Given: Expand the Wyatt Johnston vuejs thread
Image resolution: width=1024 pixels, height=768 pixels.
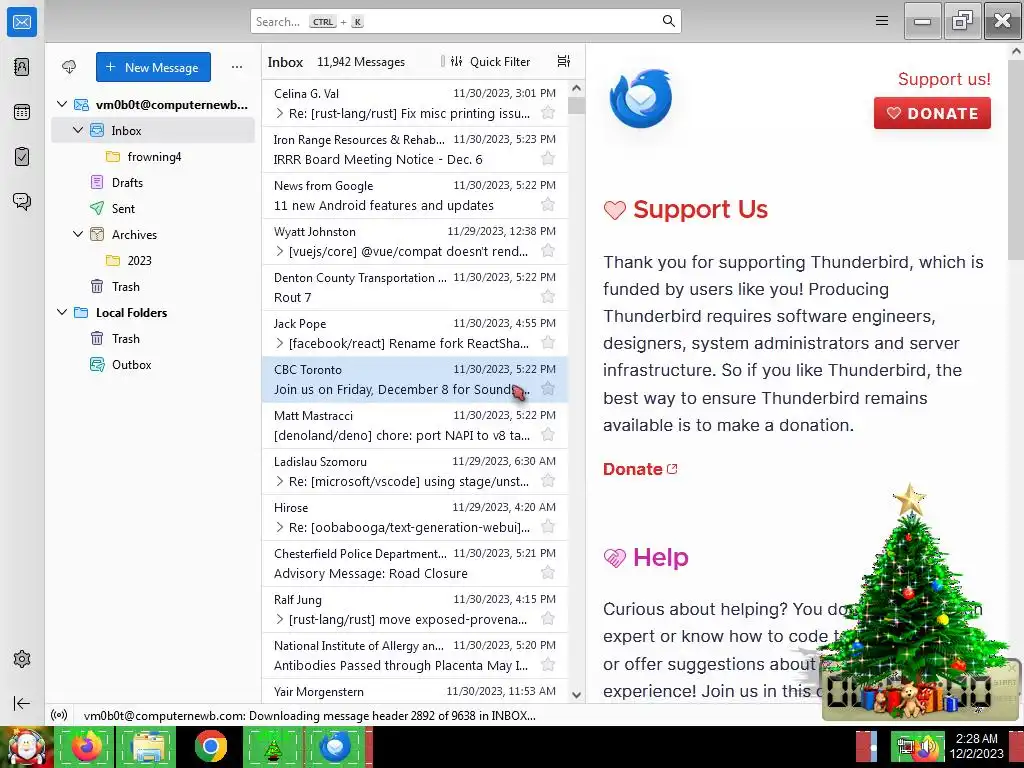Looking at the screenshot, I should (x=280, y=251).
